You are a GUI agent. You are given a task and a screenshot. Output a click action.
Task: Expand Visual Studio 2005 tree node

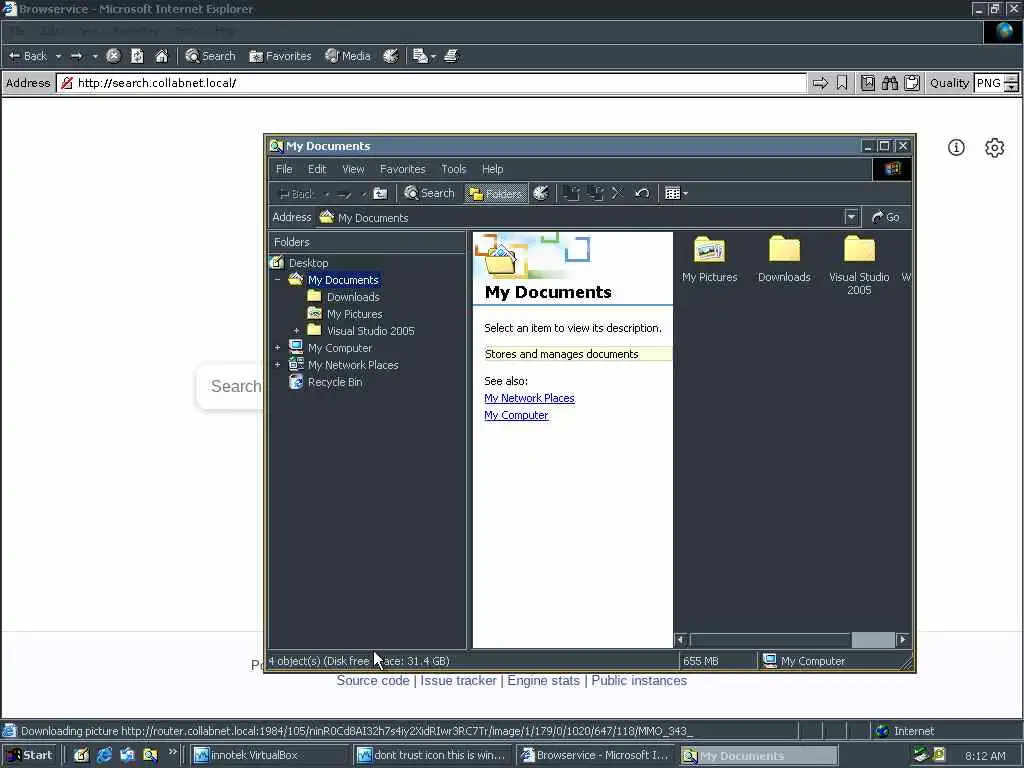(x=296, y=331)
